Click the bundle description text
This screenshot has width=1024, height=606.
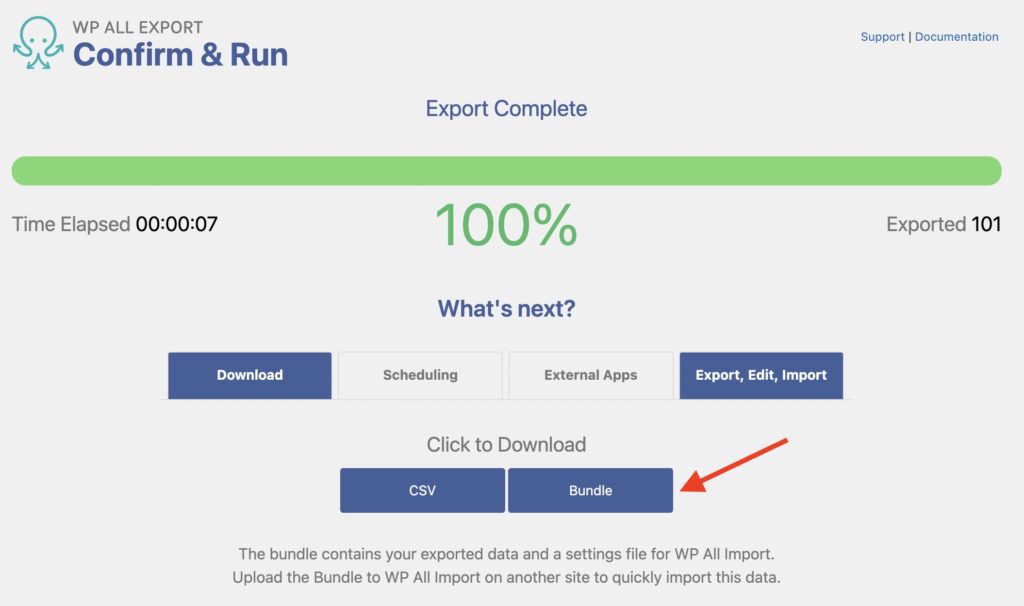[506, 565]
